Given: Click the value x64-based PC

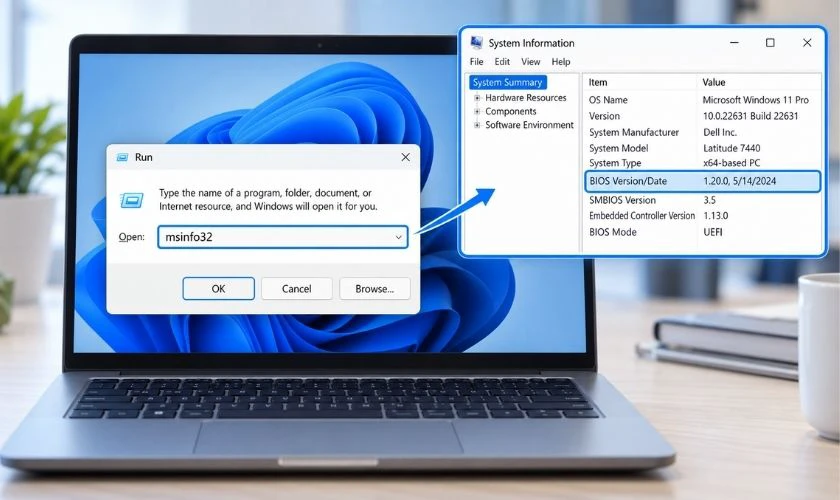Looking at the screenshot, I should click(x=731, y=163).
